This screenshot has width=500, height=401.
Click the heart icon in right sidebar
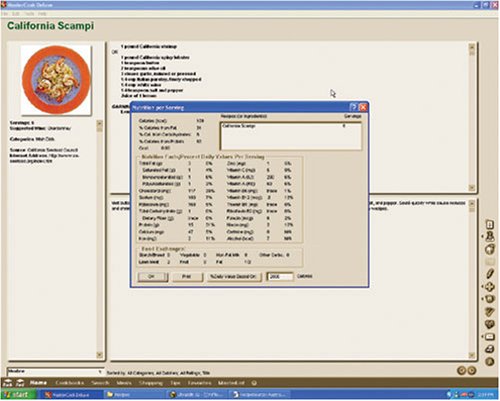coord(490,324)
